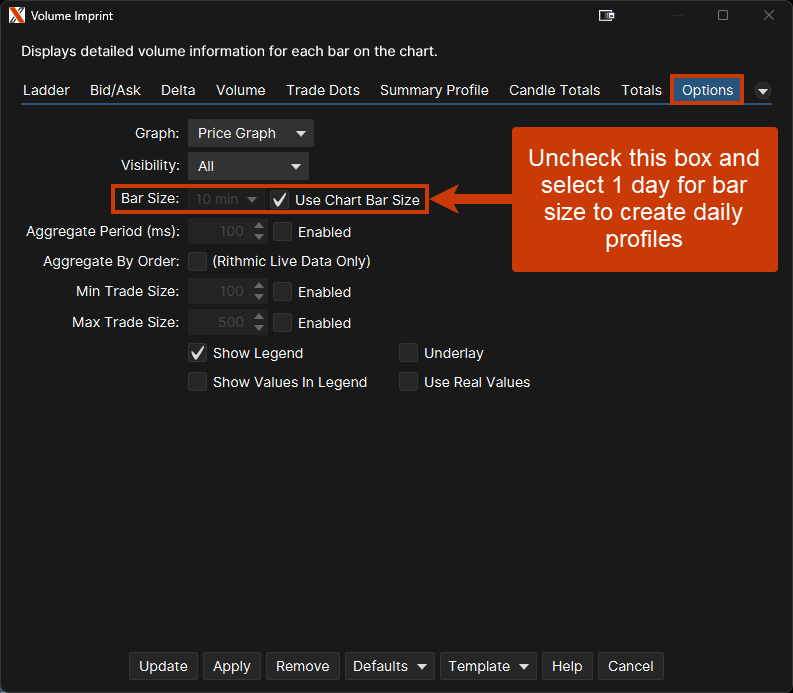793x693 pixels.
Task: Open the Summary Profile tab
Action: 434,90
